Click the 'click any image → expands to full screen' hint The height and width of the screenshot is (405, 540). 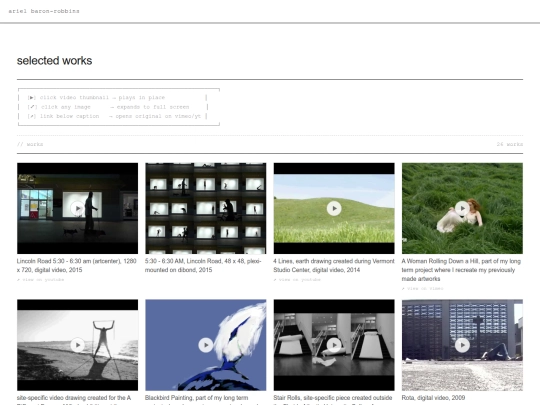click(x=108, y=107)
